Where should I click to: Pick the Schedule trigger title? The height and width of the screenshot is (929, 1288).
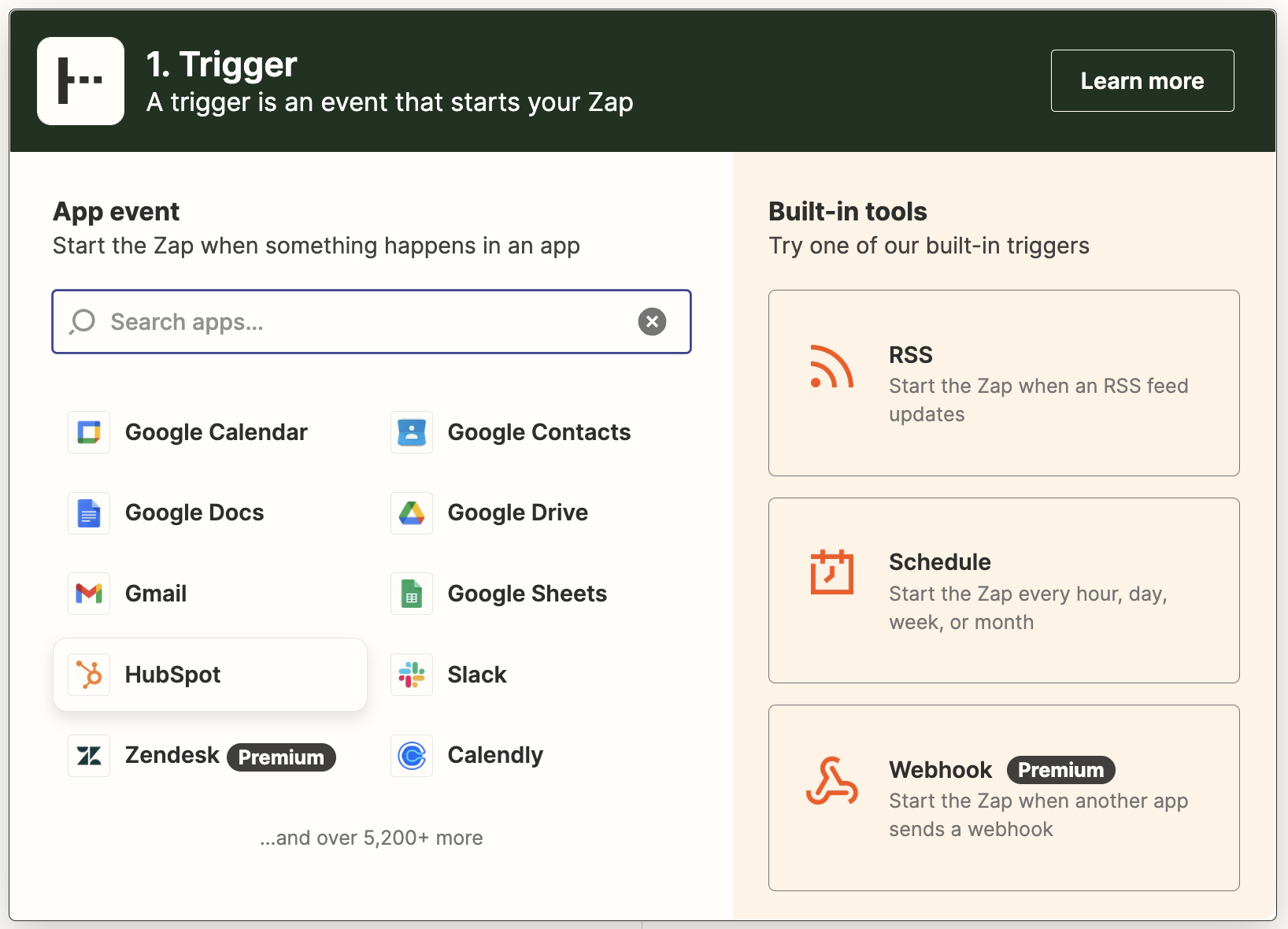click(940, 562)
